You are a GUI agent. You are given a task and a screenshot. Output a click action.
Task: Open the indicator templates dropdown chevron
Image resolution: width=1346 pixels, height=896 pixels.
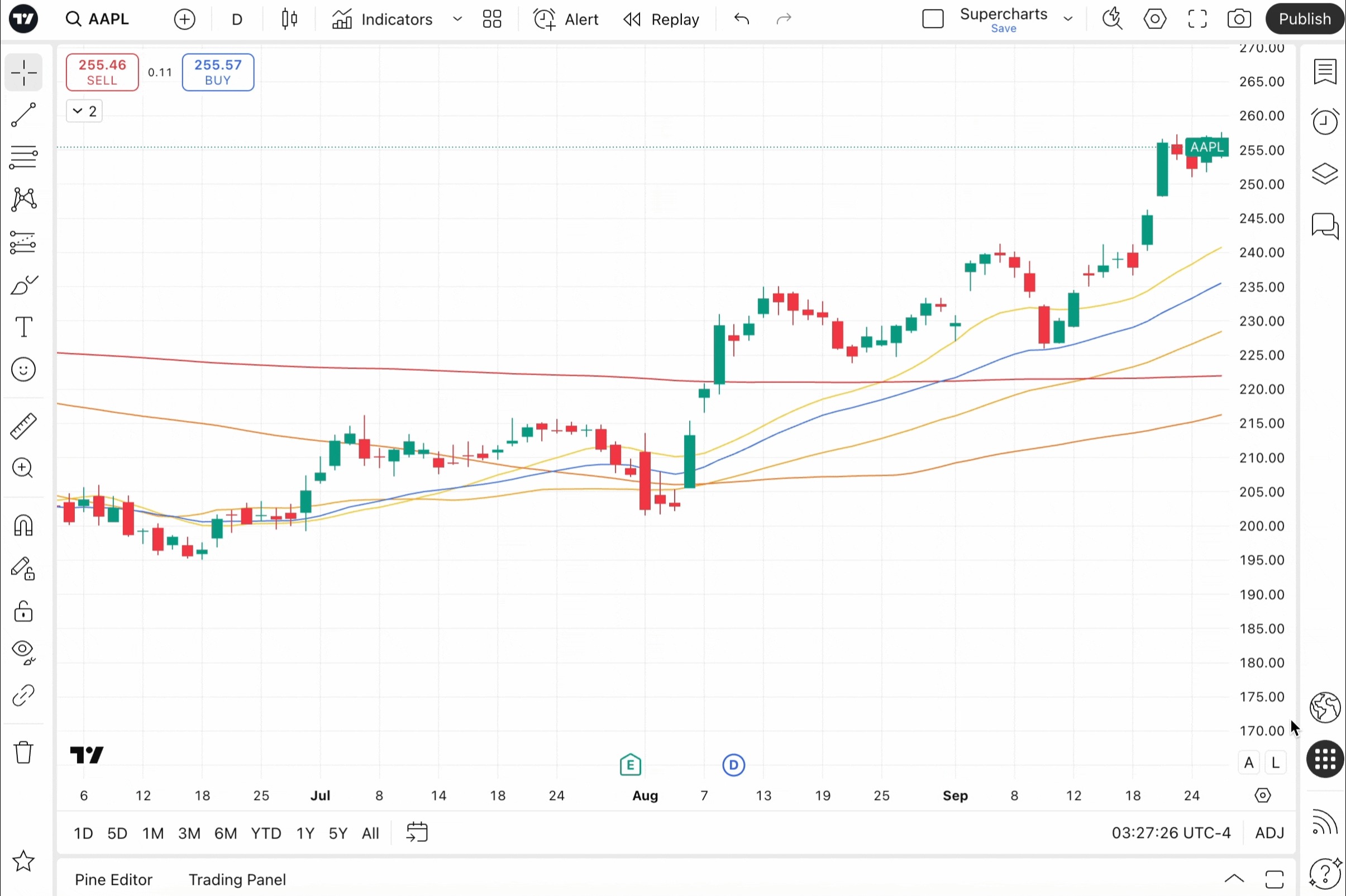pos(457,19)
